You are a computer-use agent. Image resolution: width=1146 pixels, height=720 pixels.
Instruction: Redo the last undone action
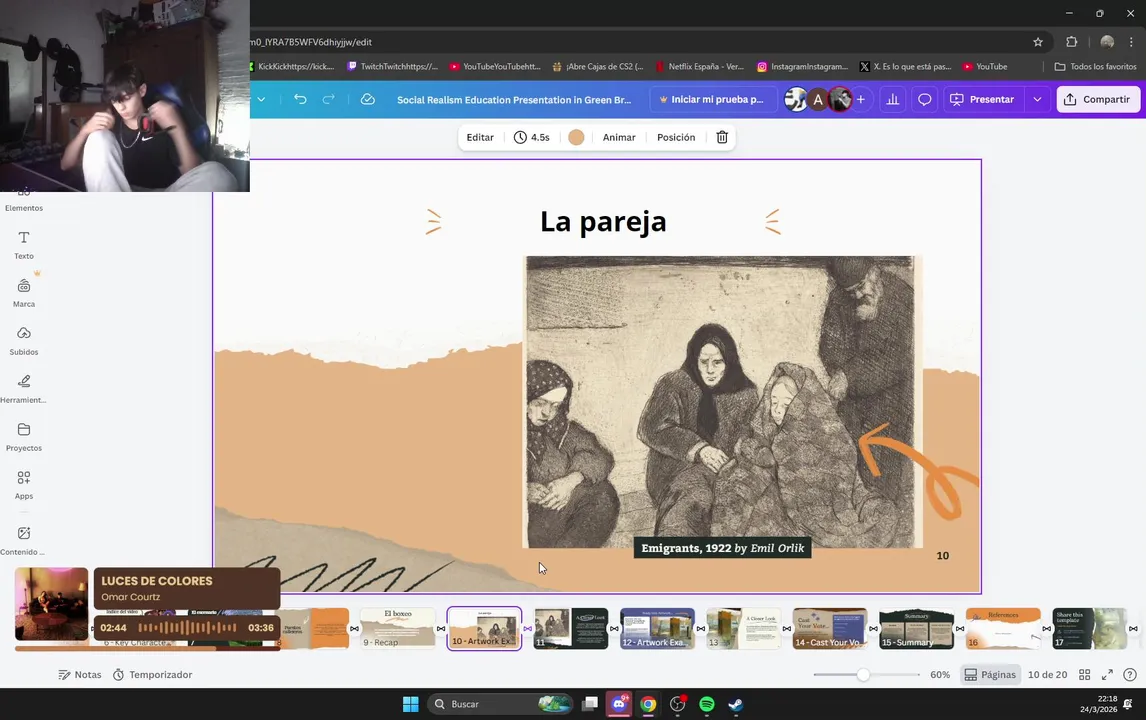(x=328, y=99)
